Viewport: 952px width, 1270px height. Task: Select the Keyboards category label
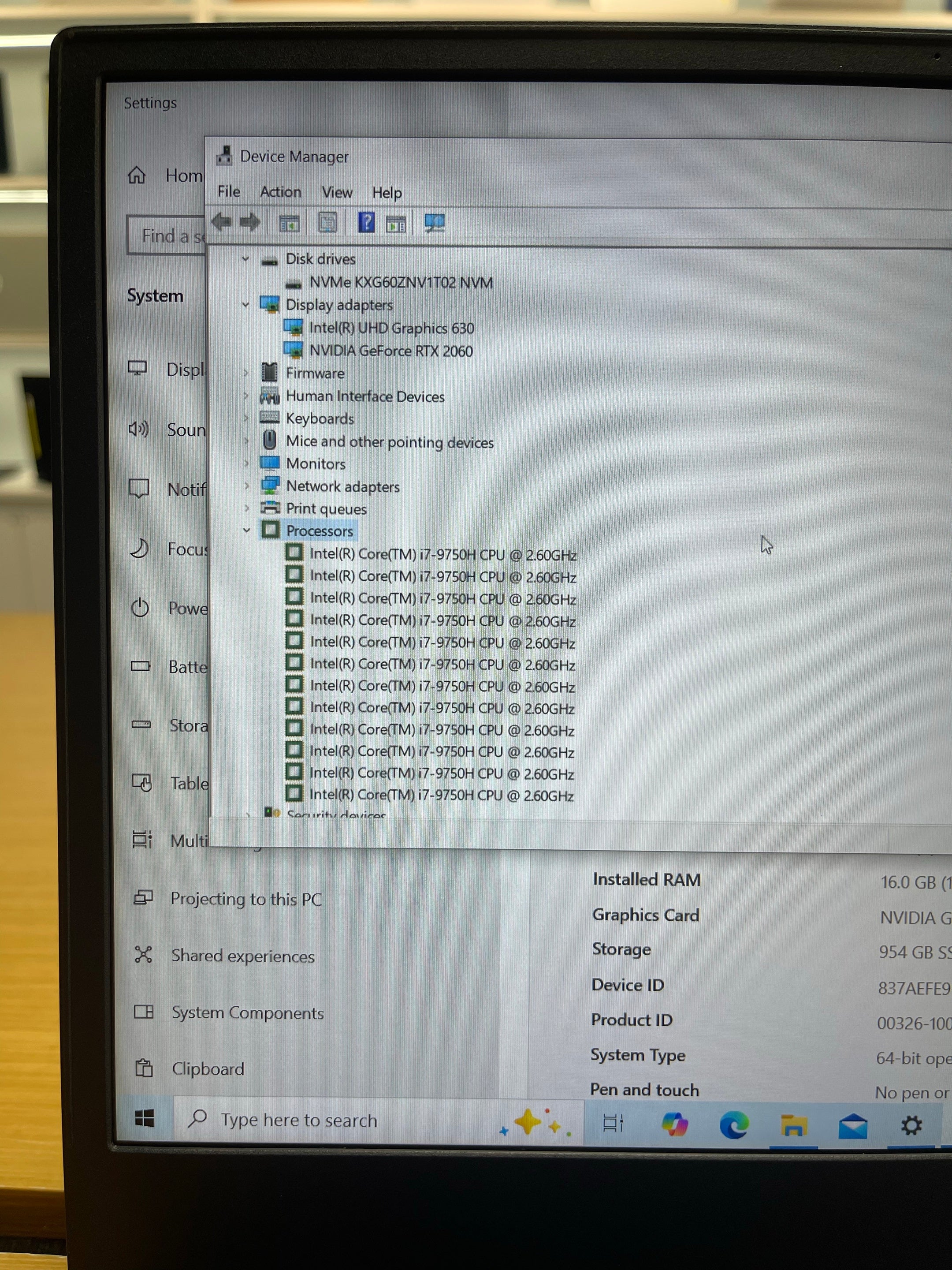[320, 418]
